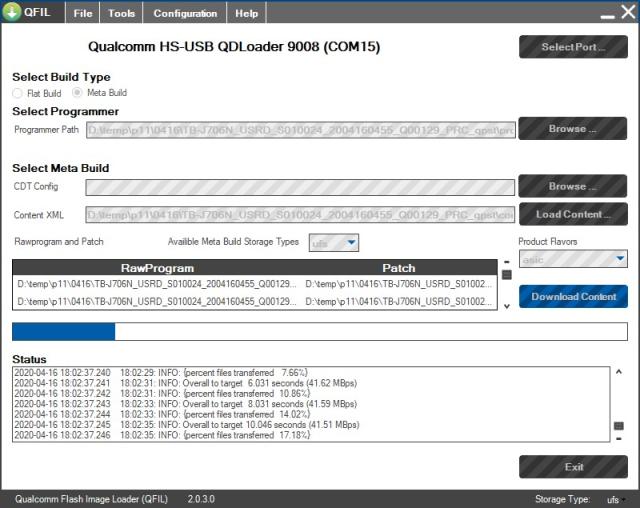Open the Storage Type ufs selector in status bar
The height and width of the screenshot is (508, 640).
(616, 499)
